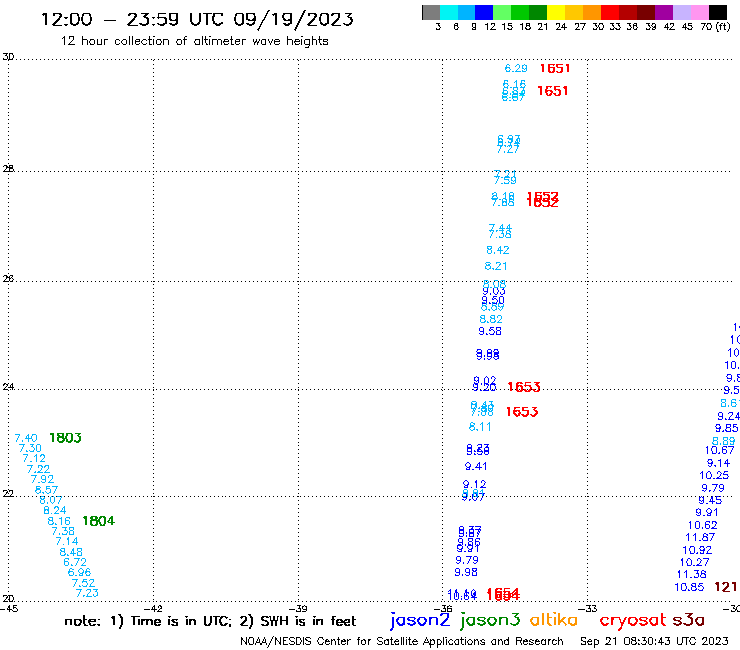The width and height of the screenshot is (740, 650).
Task: Click the wave height value 7.52
Action: coord(83,583)
